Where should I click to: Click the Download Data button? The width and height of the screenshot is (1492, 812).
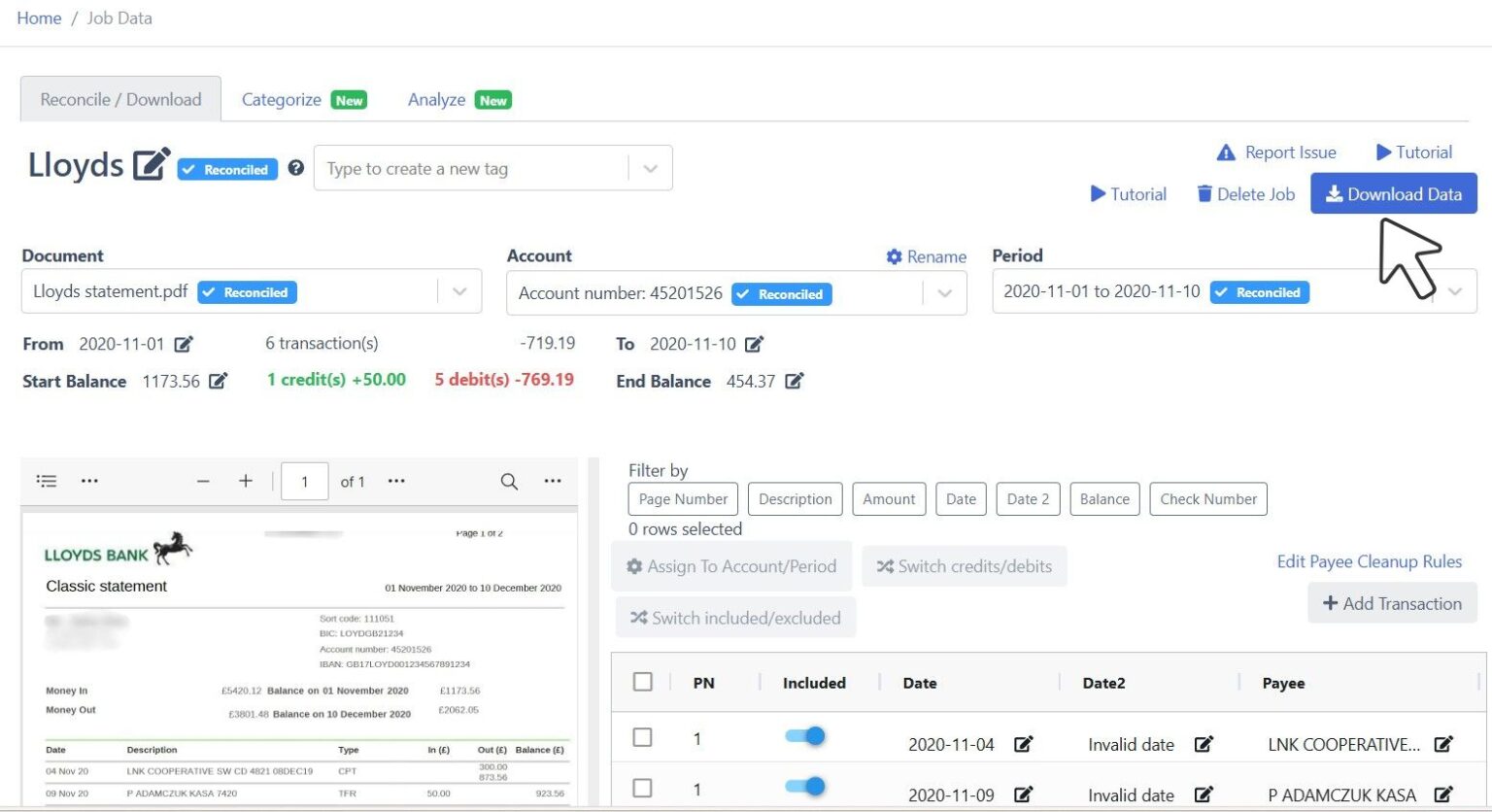(1394, 193)
